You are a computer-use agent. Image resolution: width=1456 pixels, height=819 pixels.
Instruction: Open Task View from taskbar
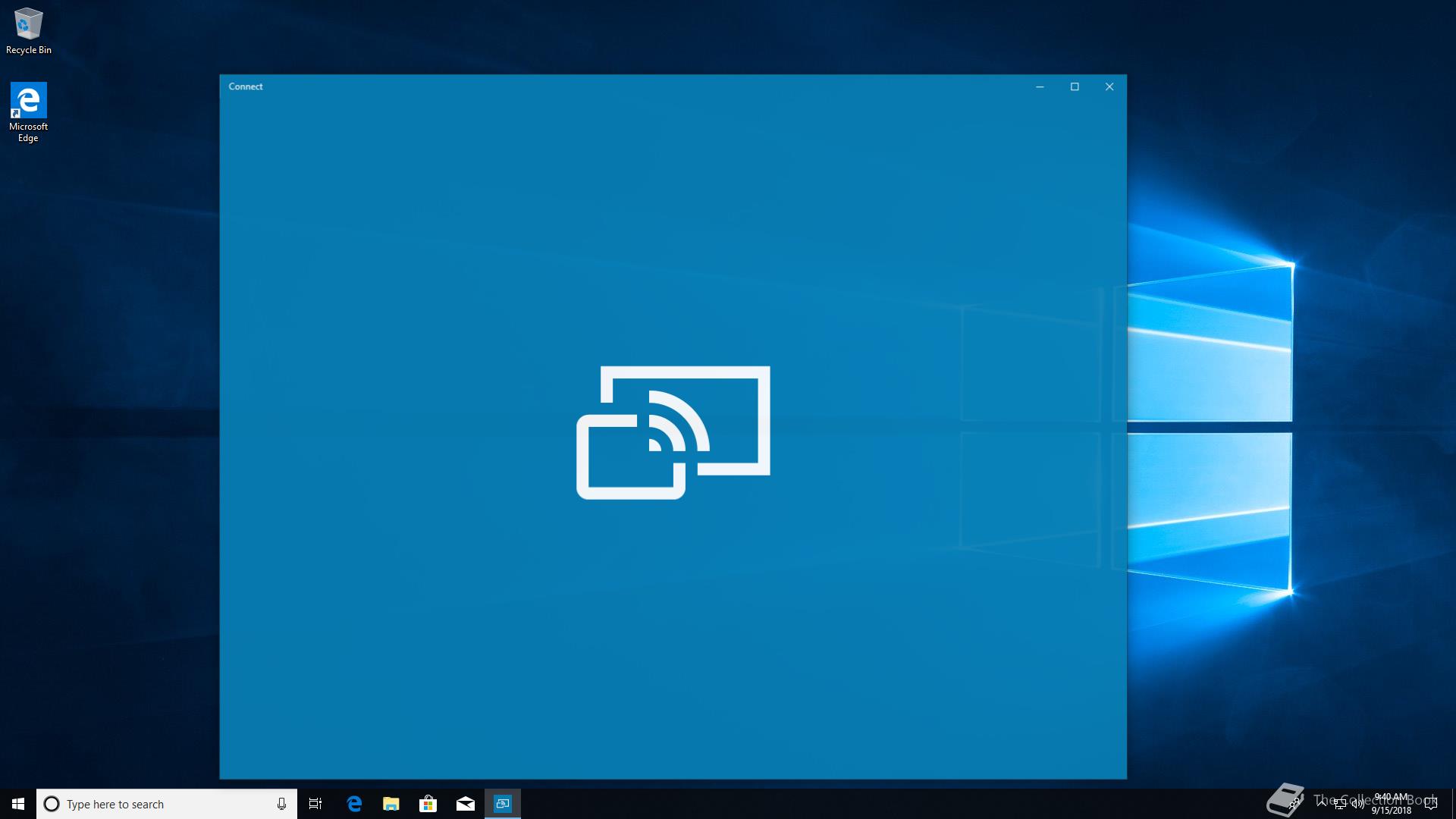pos(315,804)
